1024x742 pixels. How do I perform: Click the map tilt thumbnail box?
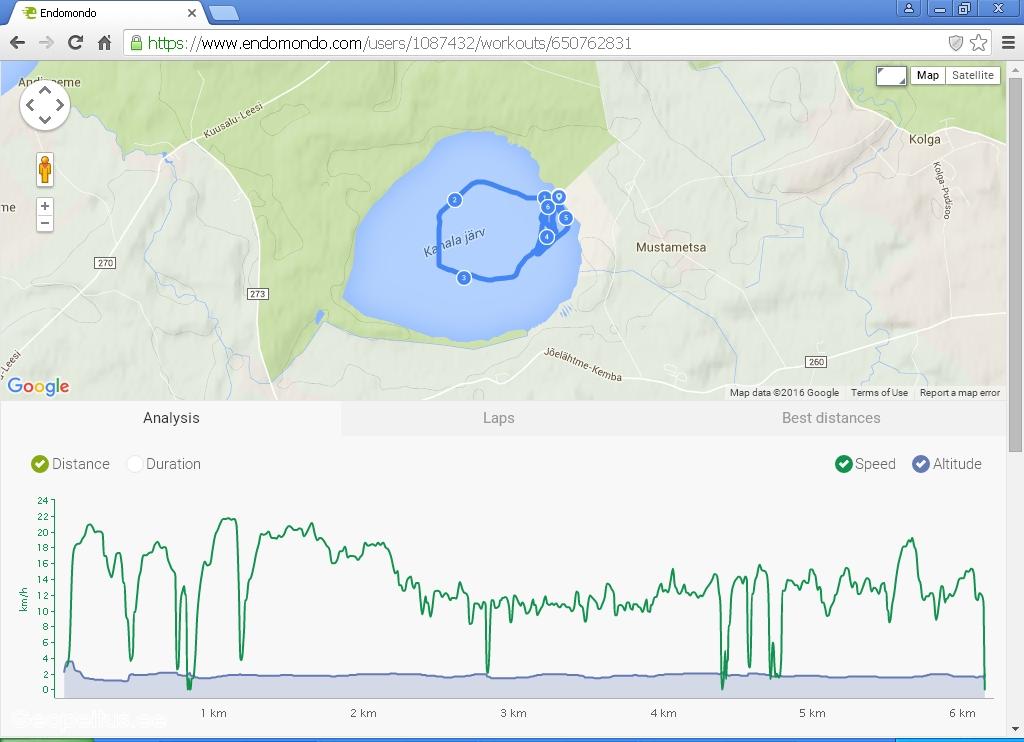[x=891, y=75]
